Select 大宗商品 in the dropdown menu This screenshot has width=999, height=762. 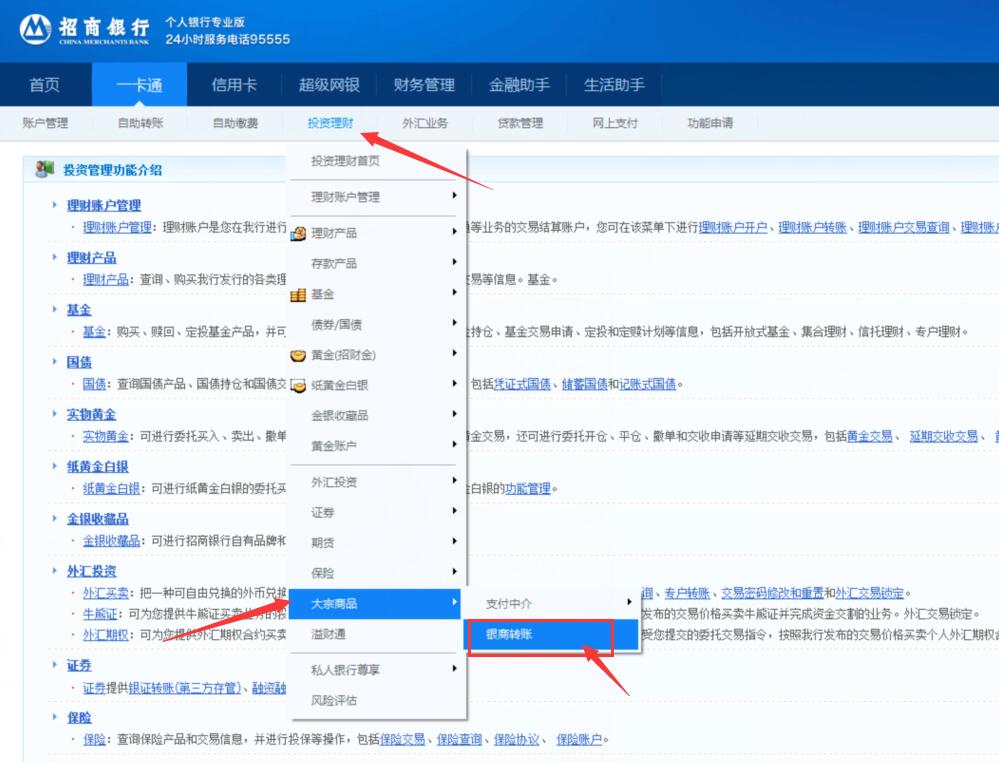(375, 603)
